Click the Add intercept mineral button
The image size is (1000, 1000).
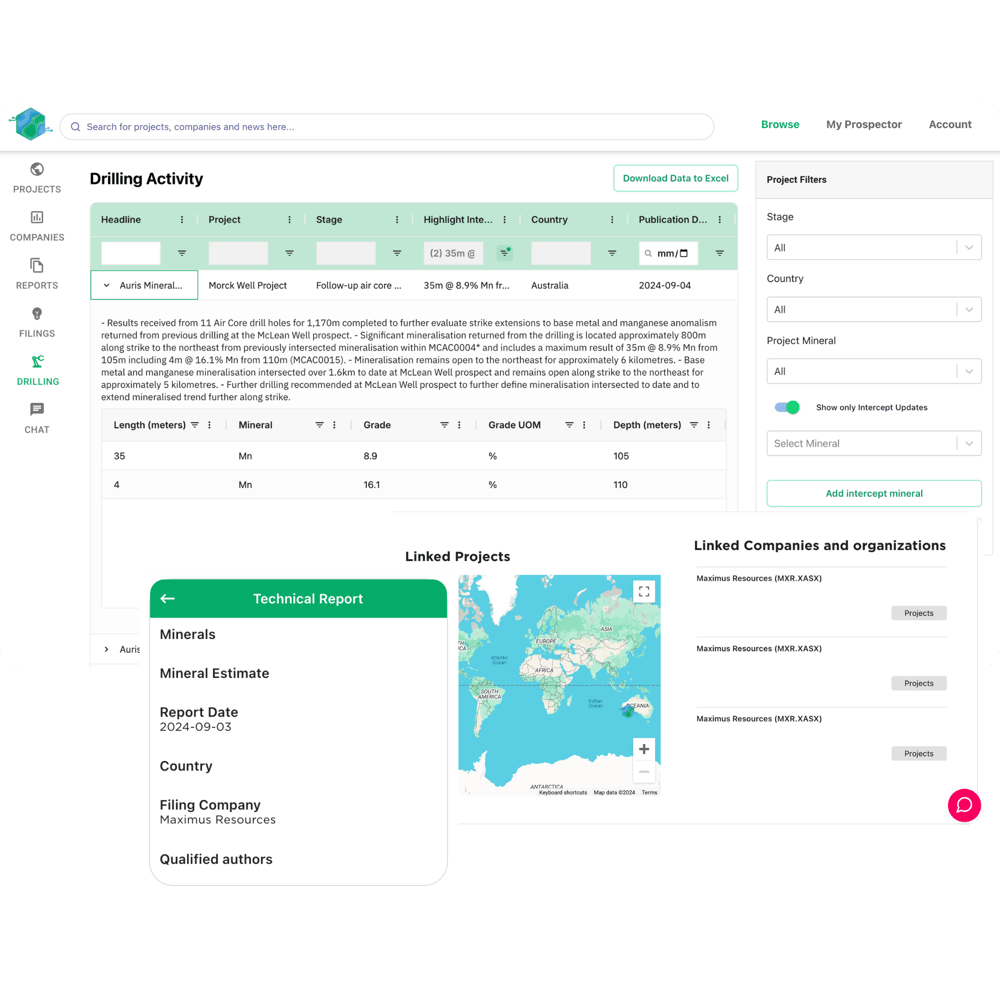tap(873, 493)
